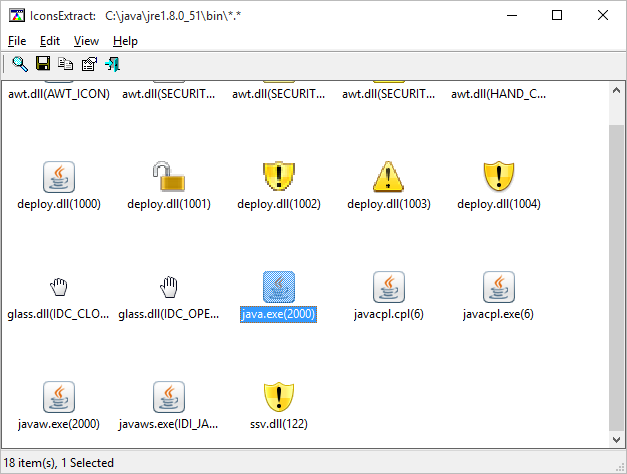Image resolution: width=627 pixels, height=474 pixels.
Task: Open Properties from the toolbar icon
Action: tap(89, 64)
